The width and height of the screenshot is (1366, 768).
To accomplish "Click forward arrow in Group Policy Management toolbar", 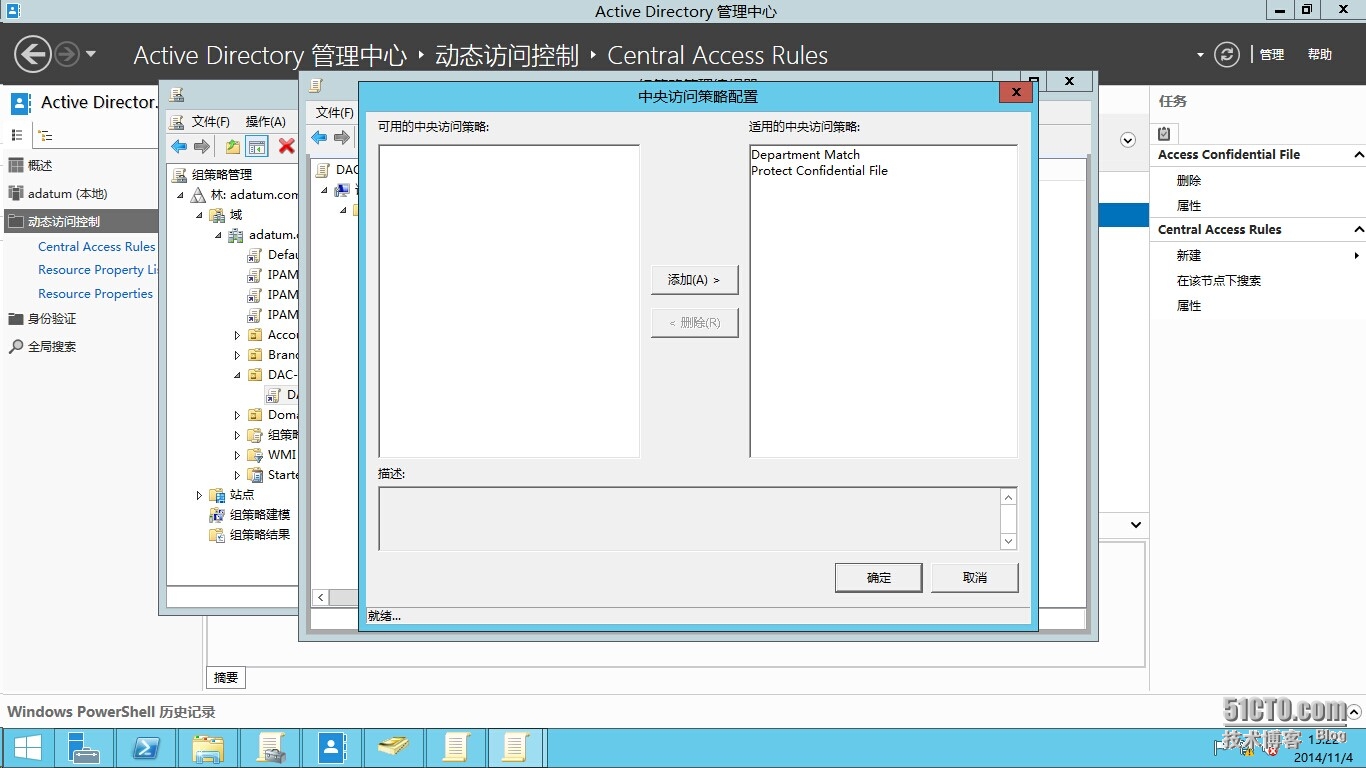I will tap(202, 147).
